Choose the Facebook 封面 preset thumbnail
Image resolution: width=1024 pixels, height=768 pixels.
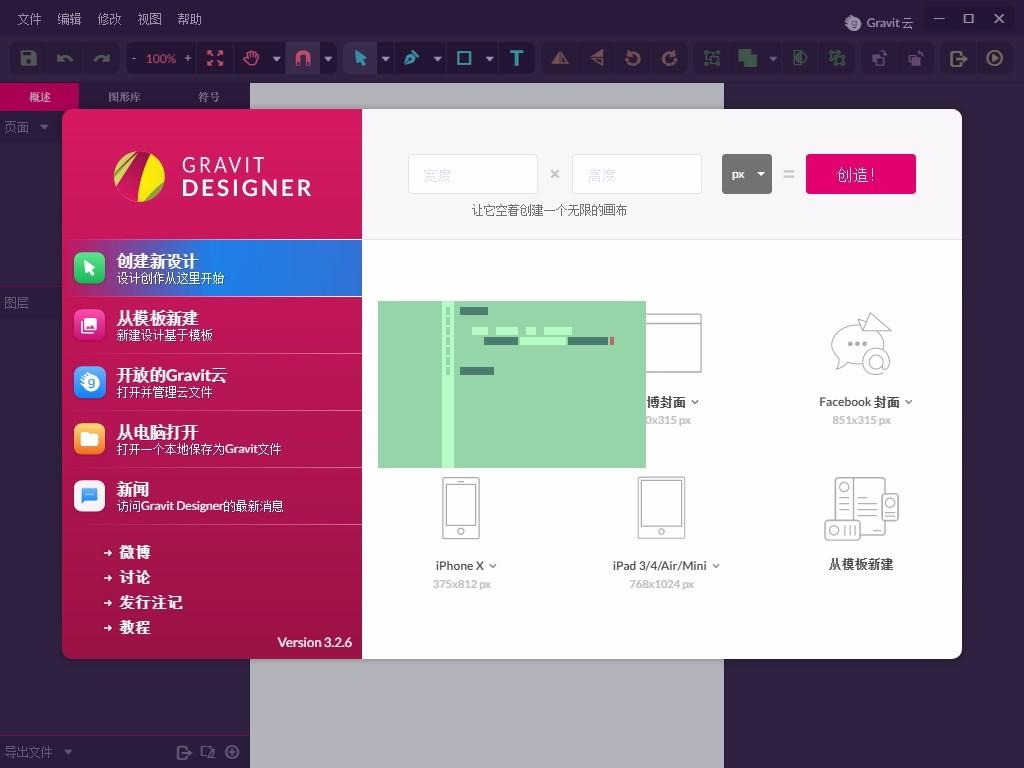point(861,344)
